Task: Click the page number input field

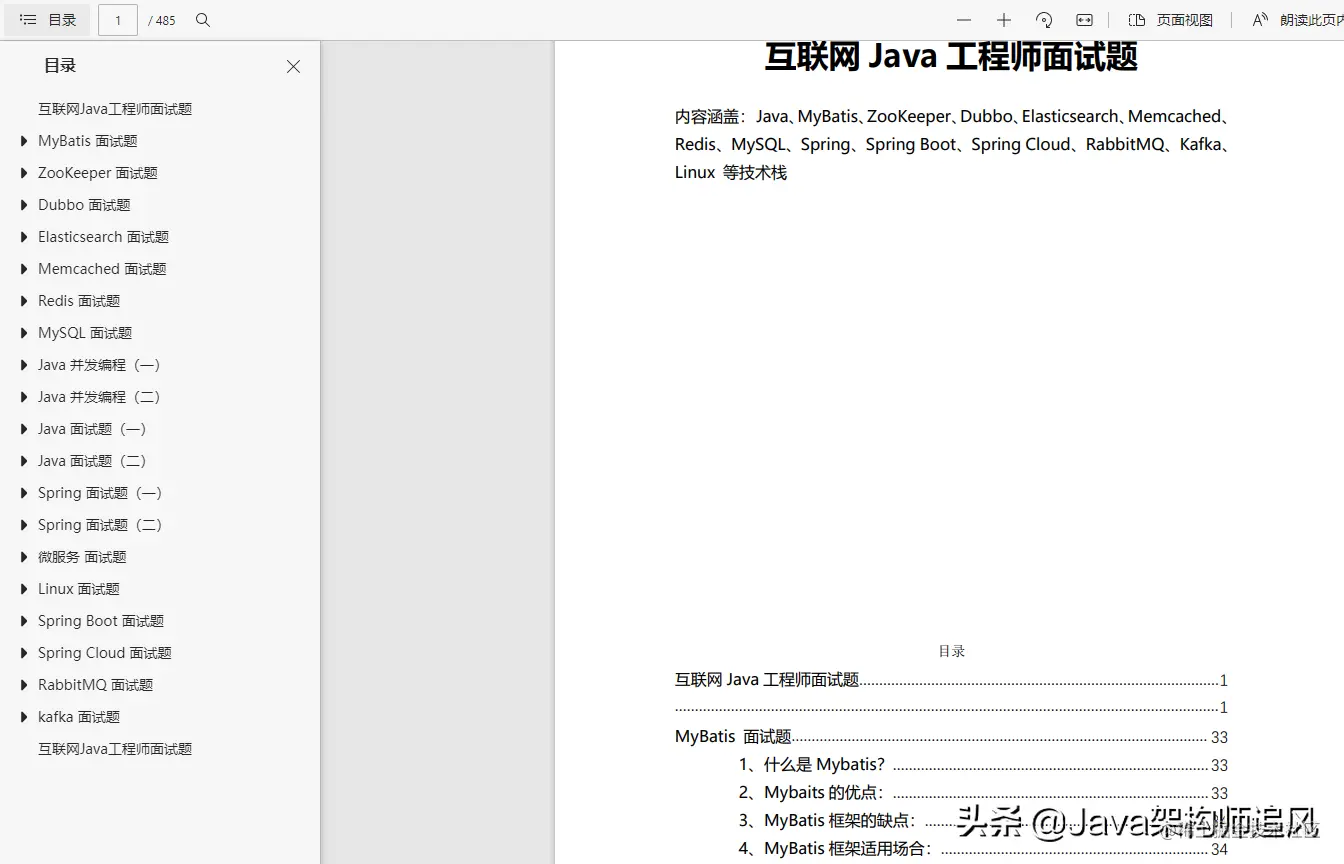Action: 118,20
